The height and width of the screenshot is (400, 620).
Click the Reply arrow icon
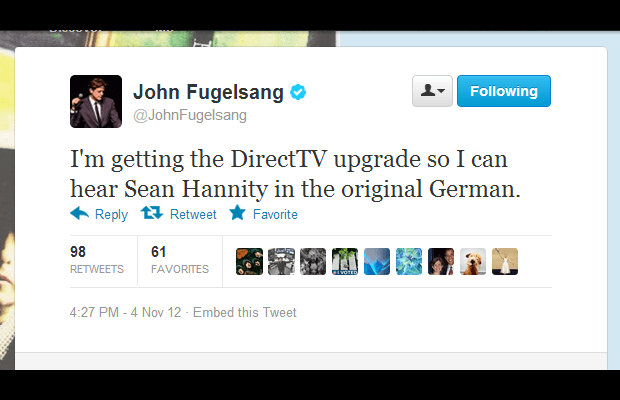click(x=79, y=213)
